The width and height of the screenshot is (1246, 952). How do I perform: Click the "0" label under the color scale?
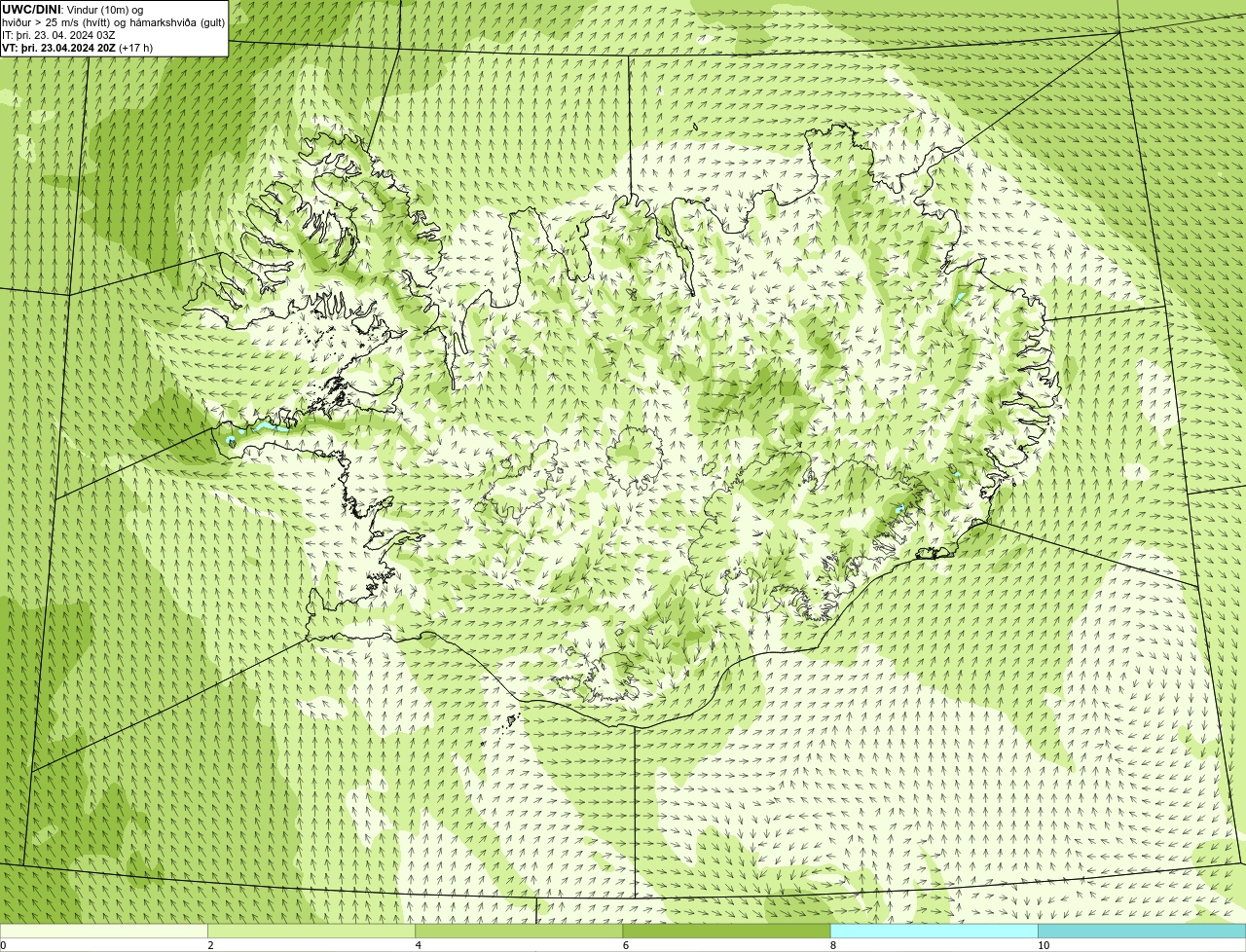click(4, 945)
